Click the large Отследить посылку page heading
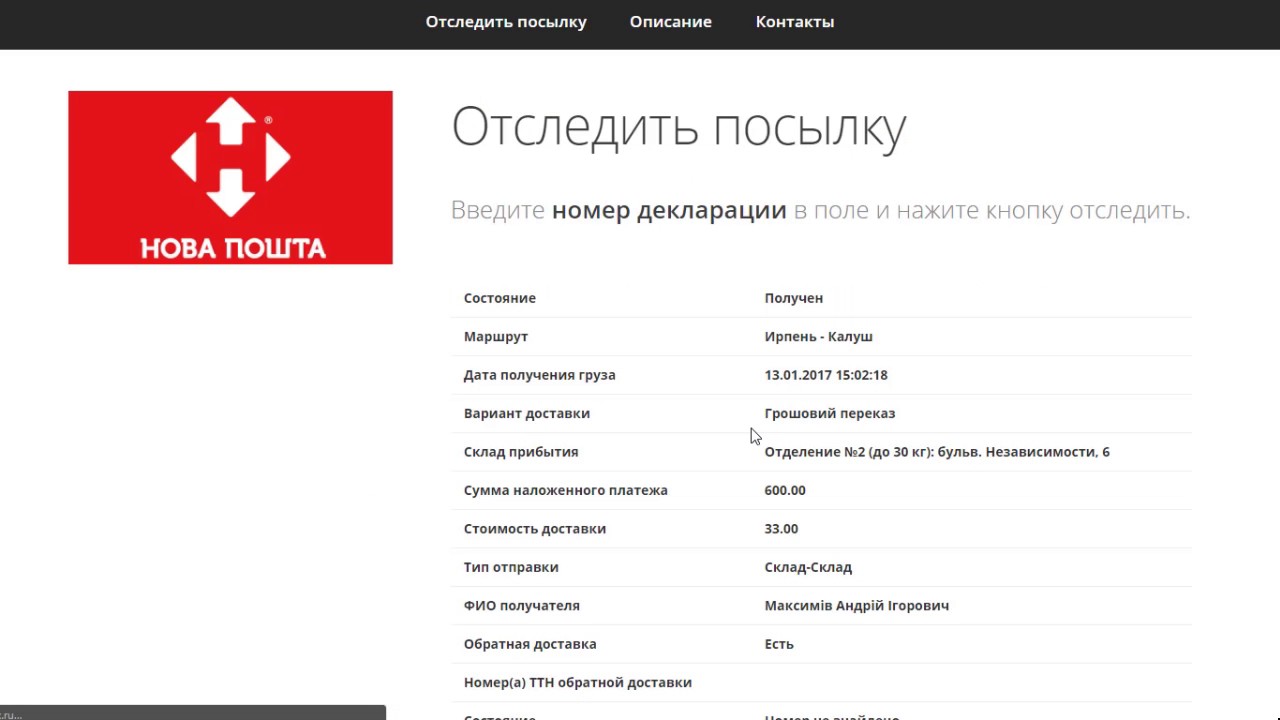Image resolution: width=1280 pixels, height=720 pixels. coord(678,127)
